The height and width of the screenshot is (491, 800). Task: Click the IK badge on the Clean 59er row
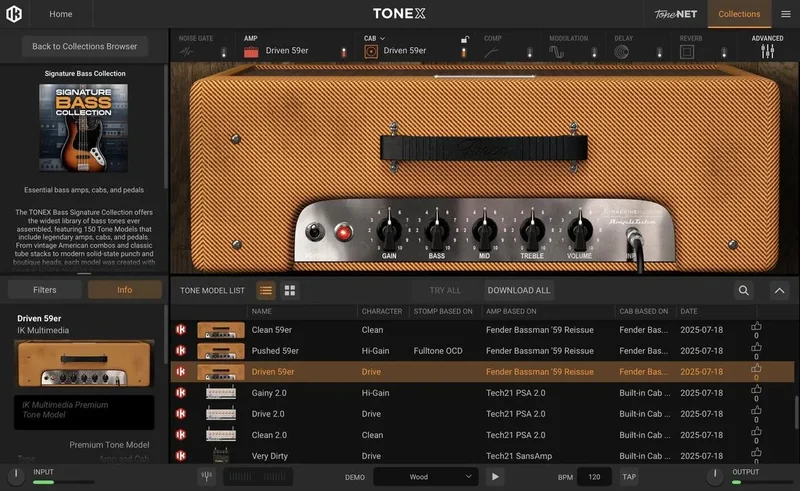[181, 330]
